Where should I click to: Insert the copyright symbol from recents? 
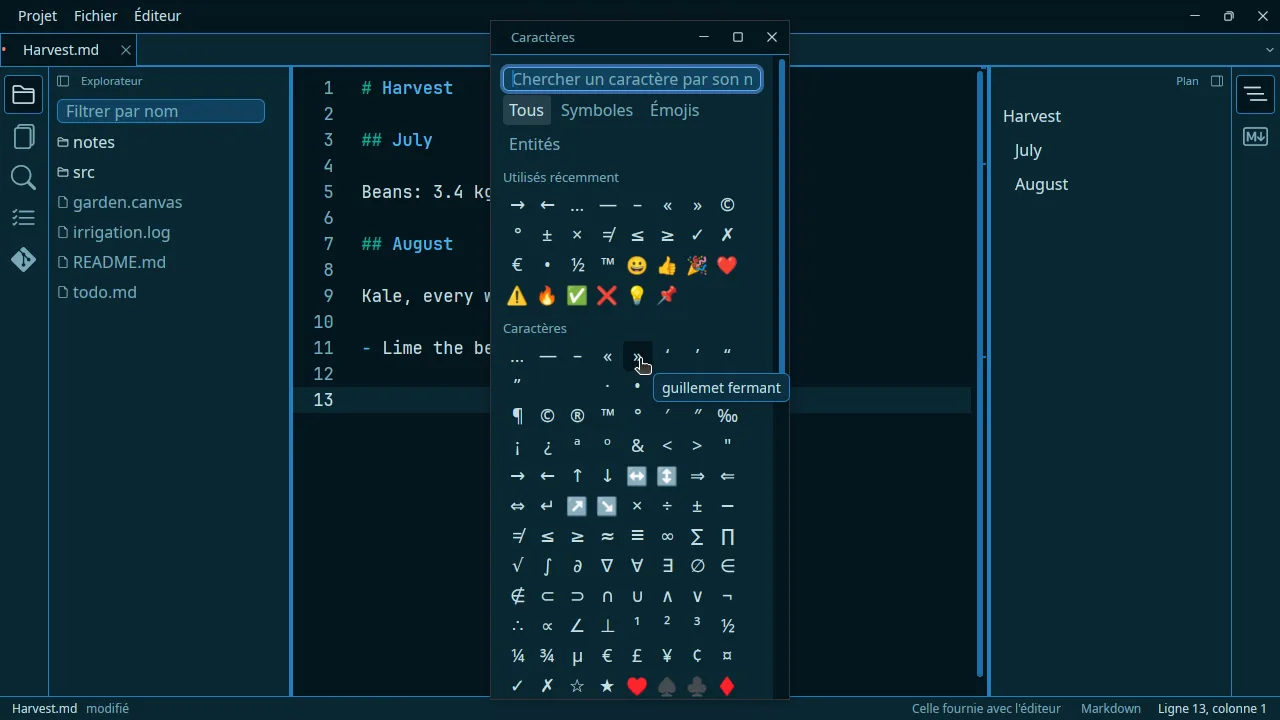tap(727, 205)
